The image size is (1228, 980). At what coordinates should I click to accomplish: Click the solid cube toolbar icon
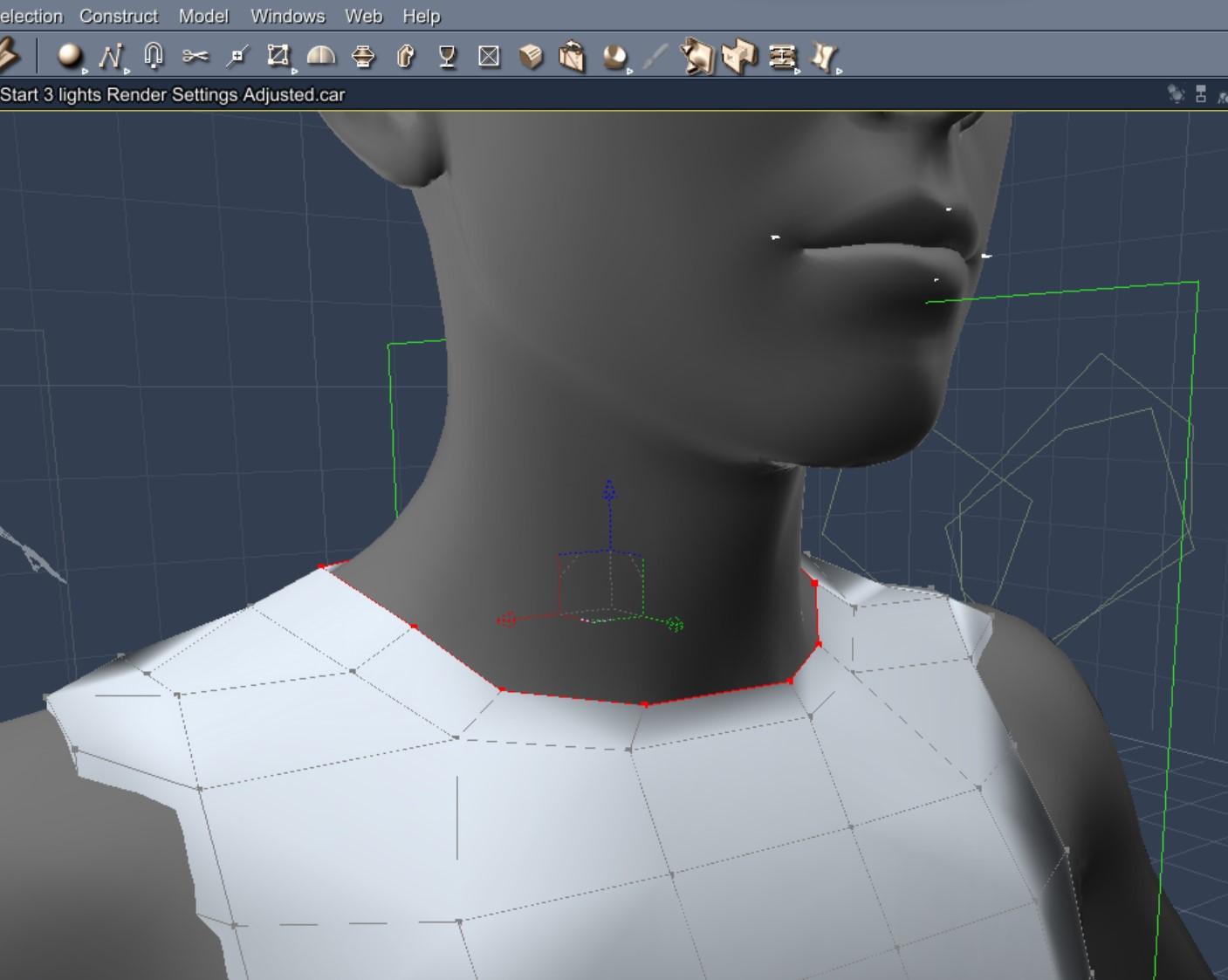click(531, 57)
